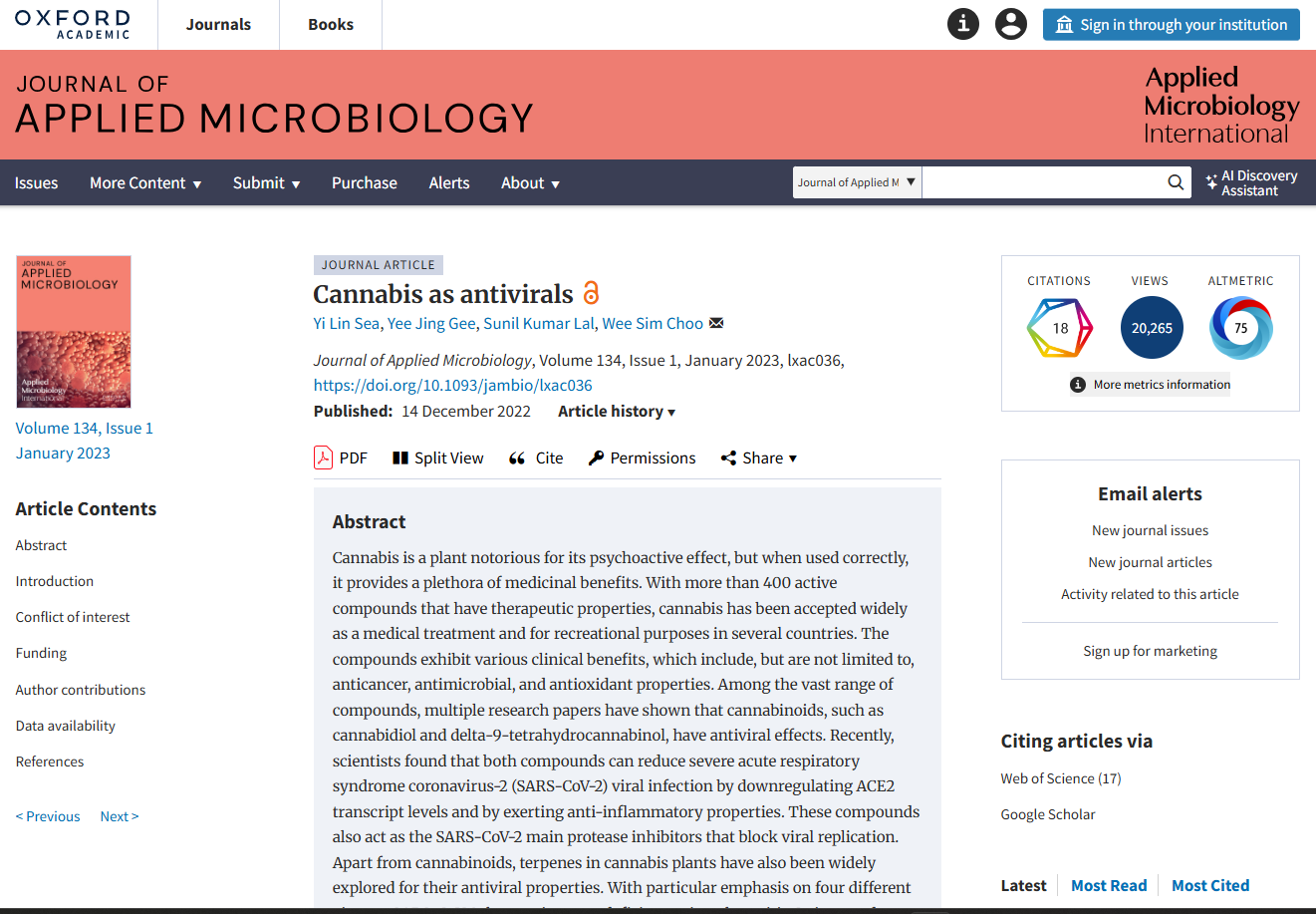Switch to Split View
This screenshot has height=914, width=1316.
437,458
